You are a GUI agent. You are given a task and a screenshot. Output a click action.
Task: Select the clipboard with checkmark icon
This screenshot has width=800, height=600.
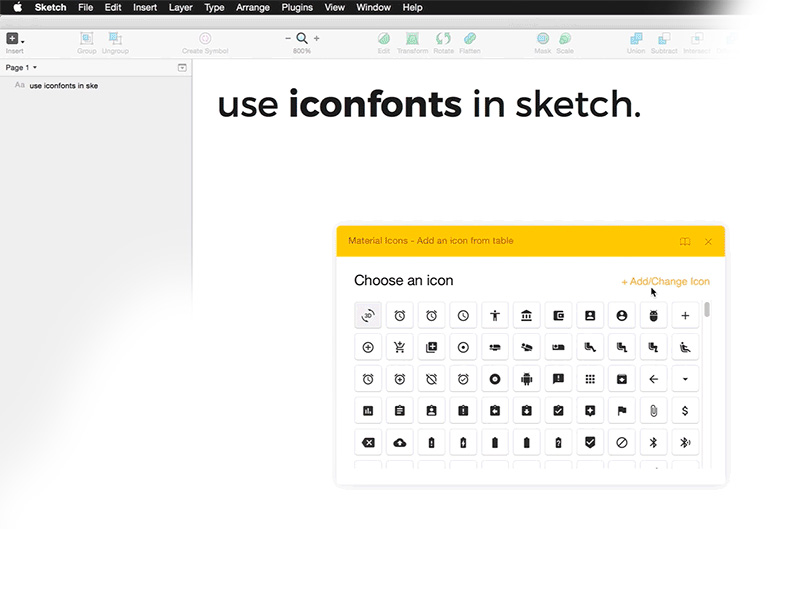click(558, 411)
